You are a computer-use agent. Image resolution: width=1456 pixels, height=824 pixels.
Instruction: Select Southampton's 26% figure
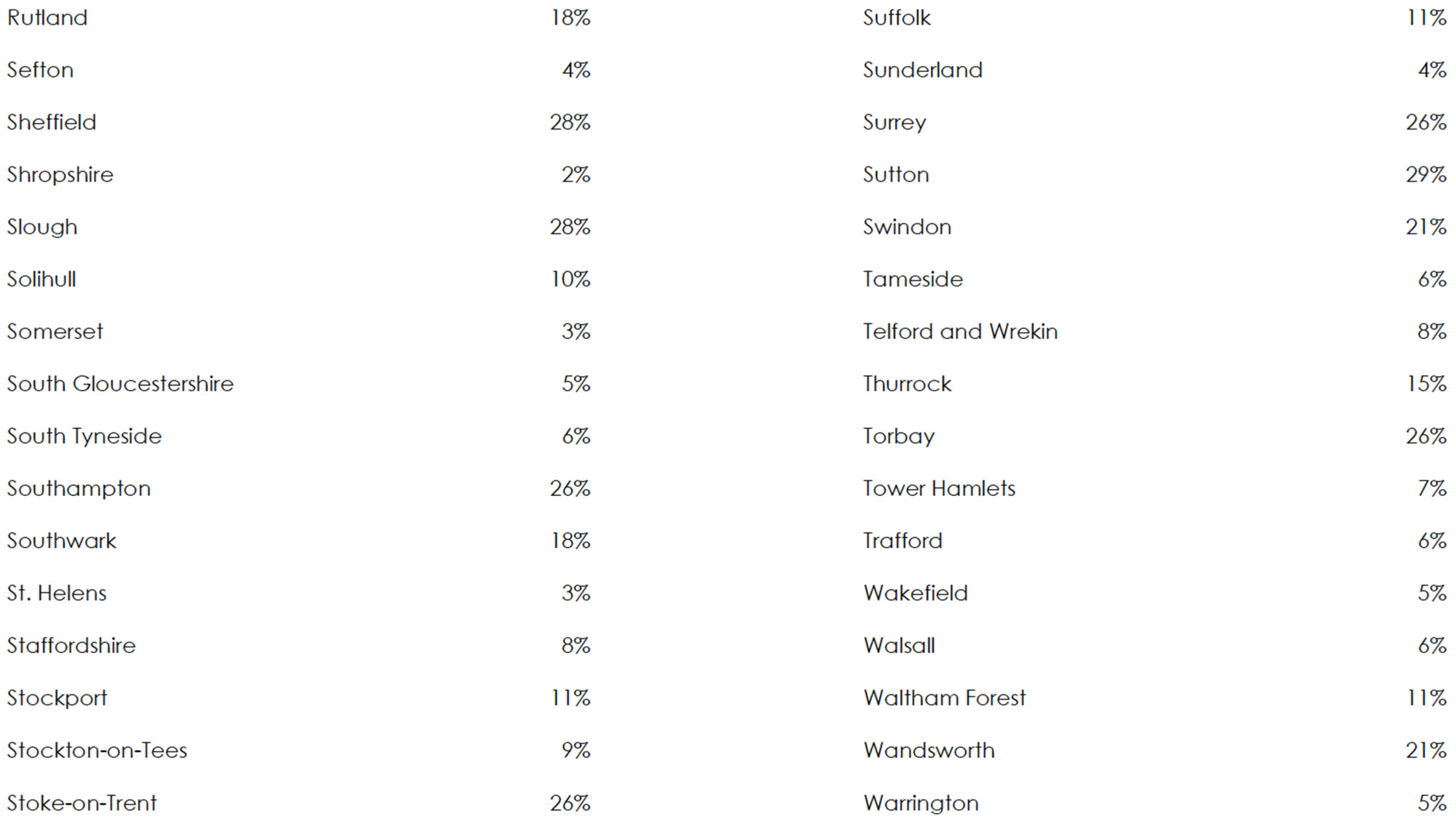pos(570,489)
